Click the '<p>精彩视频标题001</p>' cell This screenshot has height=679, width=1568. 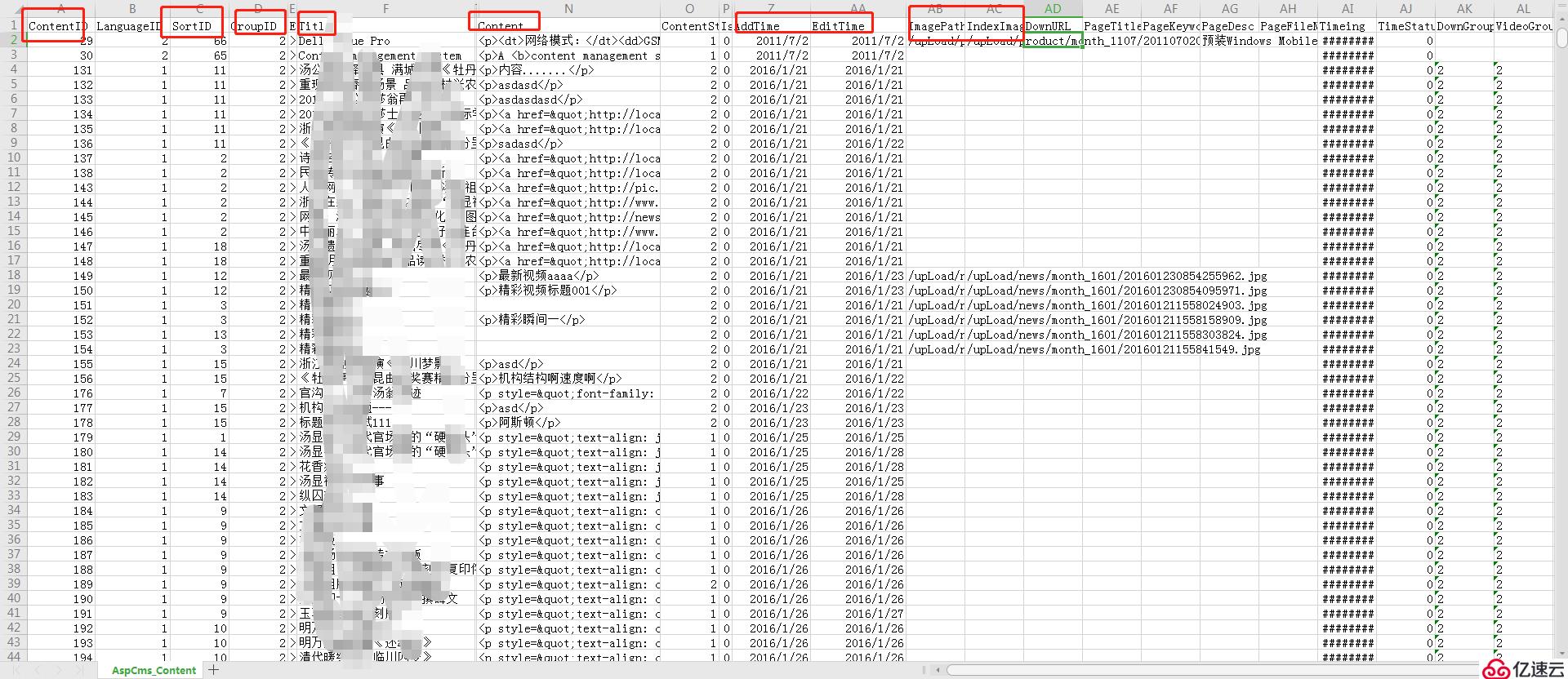pos(568,291)
